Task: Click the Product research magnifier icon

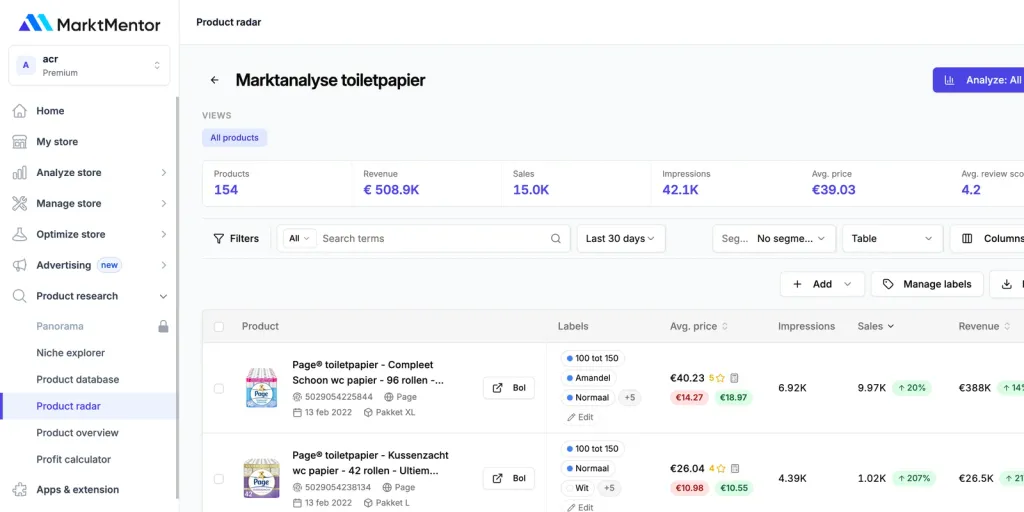Action: pyautogui.click(x=20, y=296)
